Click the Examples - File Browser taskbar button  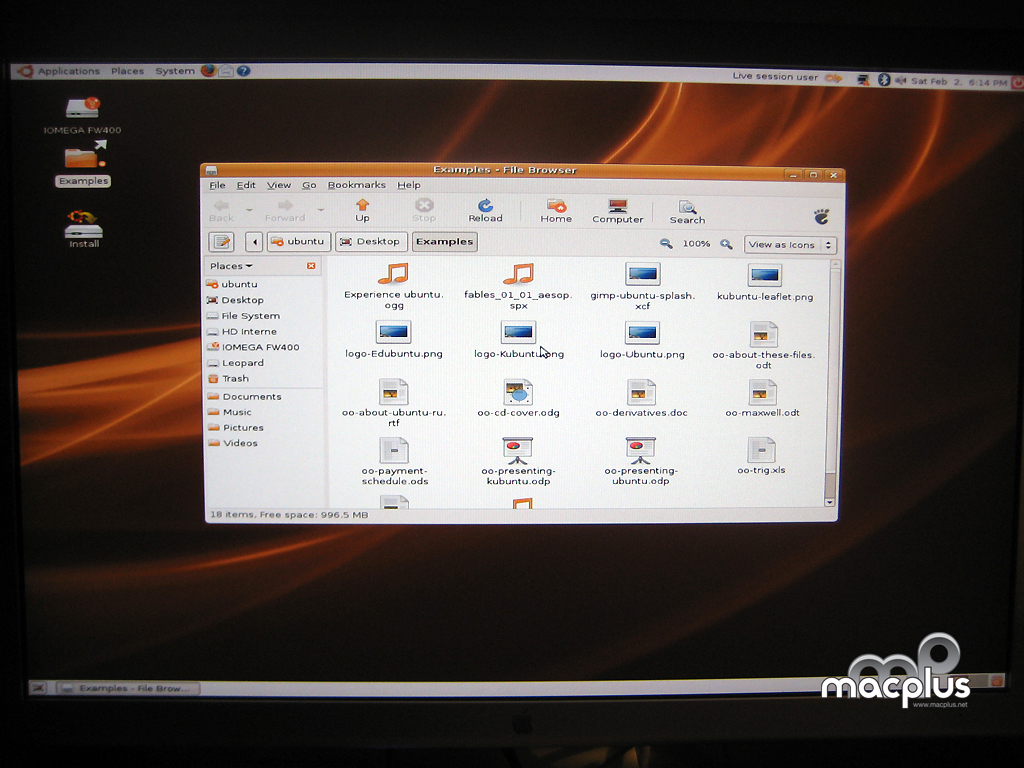pos(128,688)
